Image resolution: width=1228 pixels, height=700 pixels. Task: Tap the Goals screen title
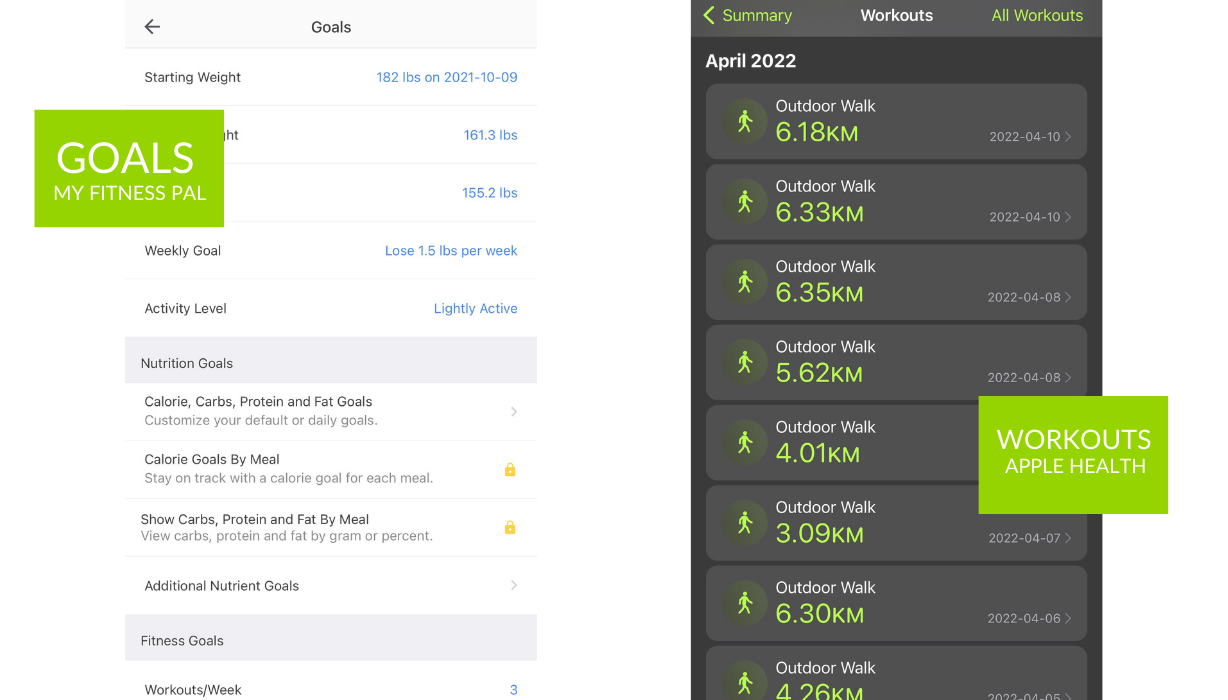point(331,27)
